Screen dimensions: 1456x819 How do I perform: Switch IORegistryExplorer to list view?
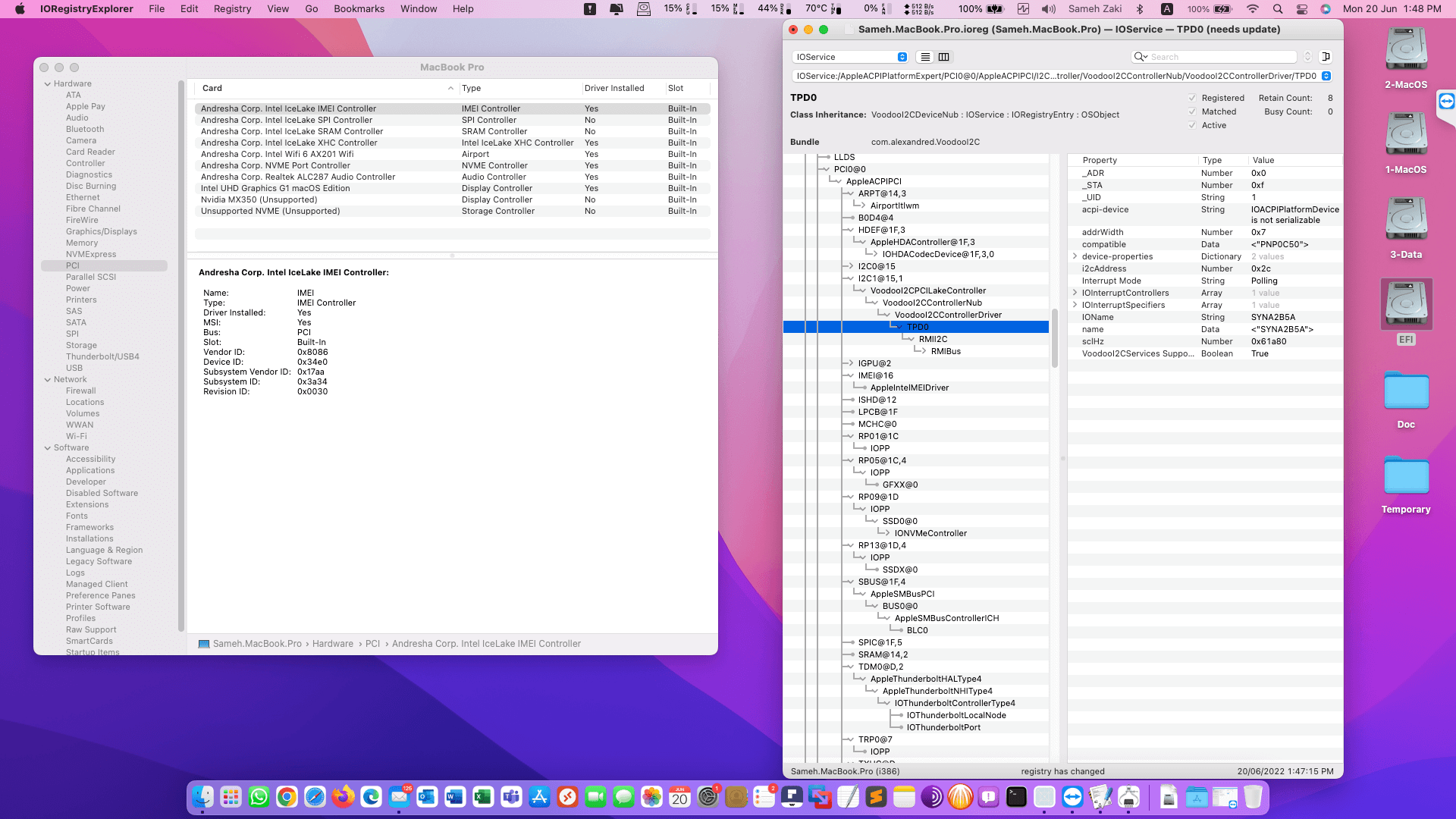click(925, 57)
